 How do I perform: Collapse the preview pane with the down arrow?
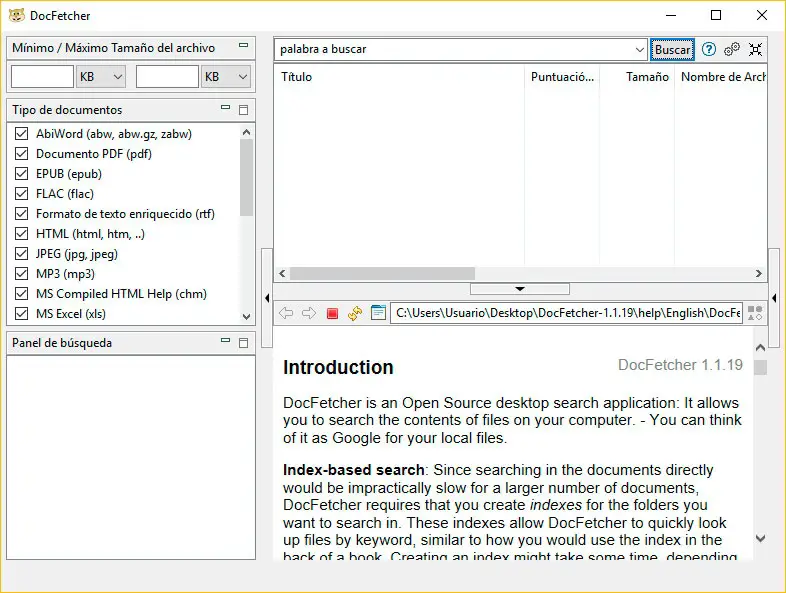point(520,289)
